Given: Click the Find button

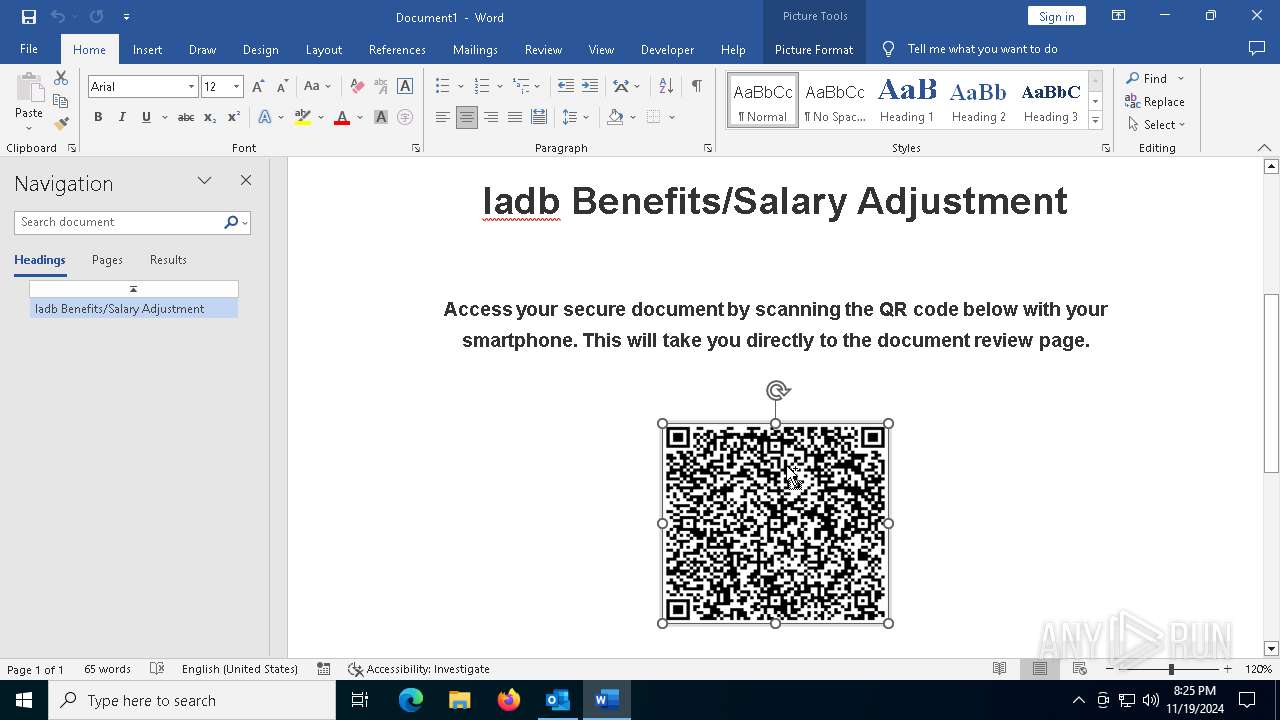Looking at the screenshot, I should click(1147, 78).
